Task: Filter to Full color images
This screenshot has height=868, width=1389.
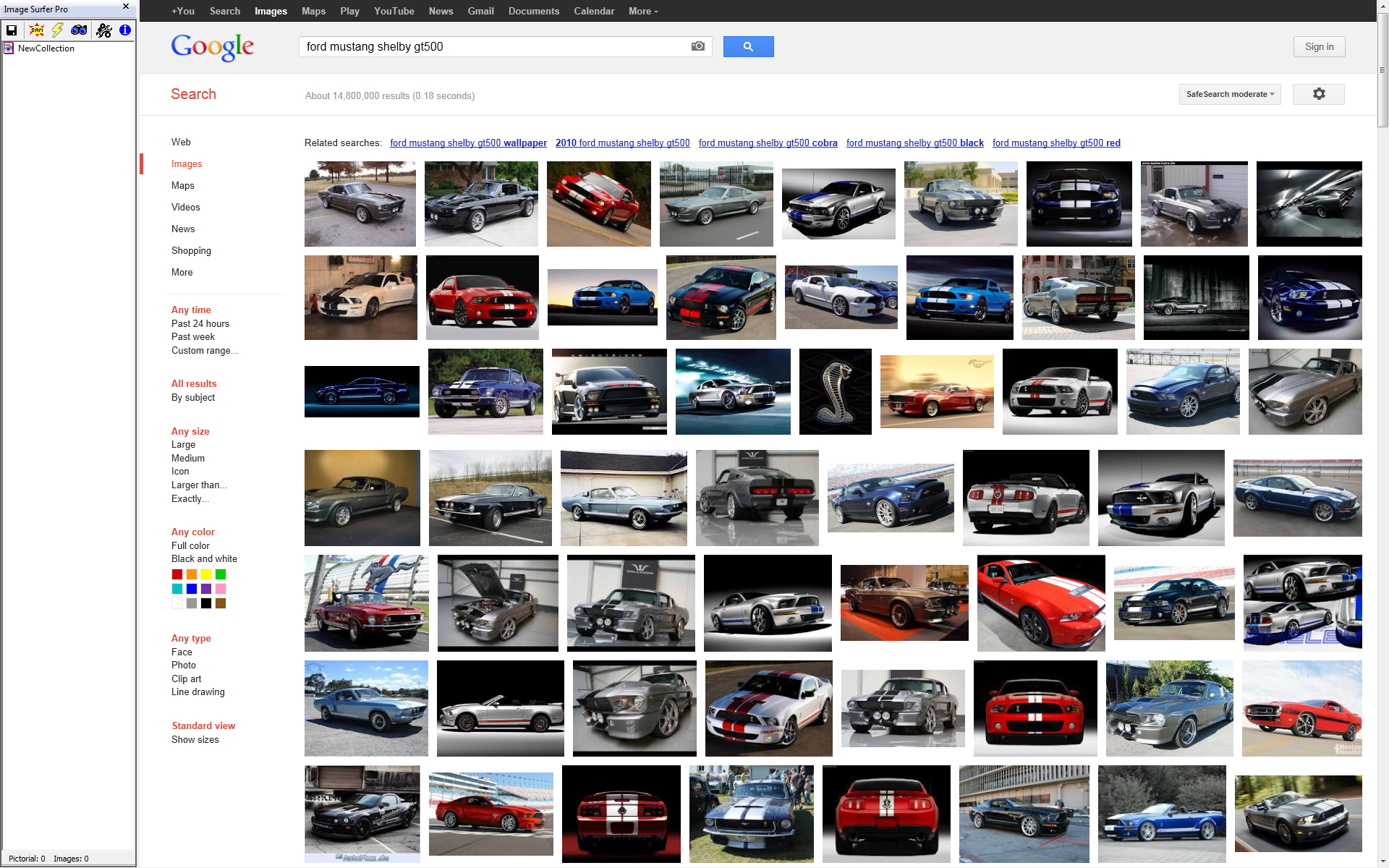Action: (x=190, y=545)
